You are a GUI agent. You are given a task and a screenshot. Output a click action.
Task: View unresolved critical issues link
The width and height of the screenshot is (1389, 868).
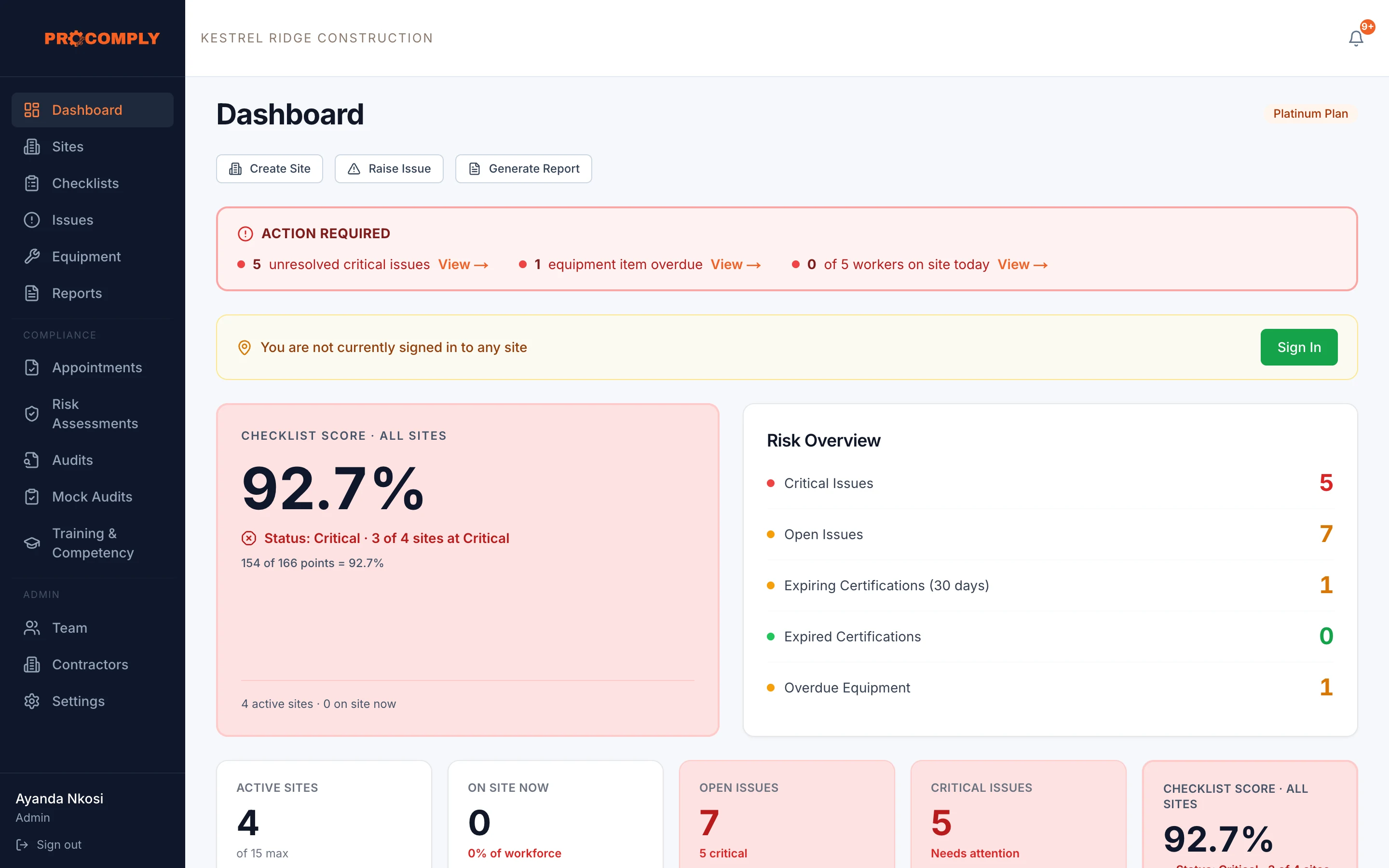[x=463, y=265]
